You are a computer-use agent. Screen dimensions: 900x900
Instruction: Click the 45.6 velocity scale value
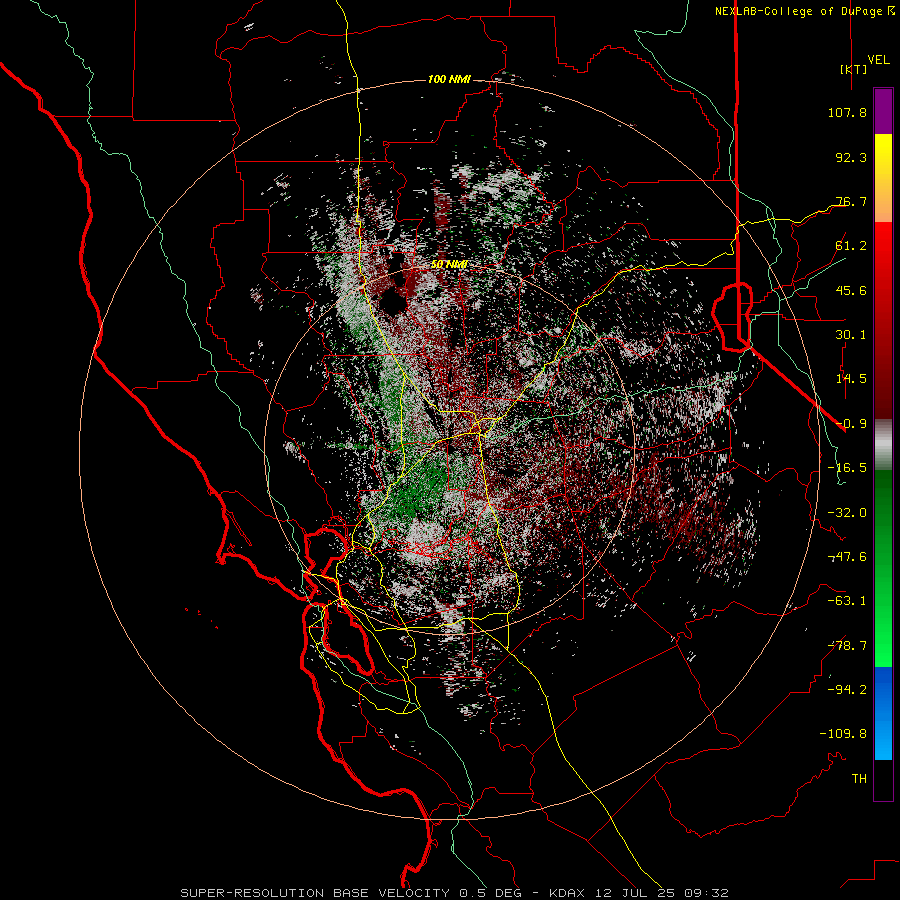point(851,290)
